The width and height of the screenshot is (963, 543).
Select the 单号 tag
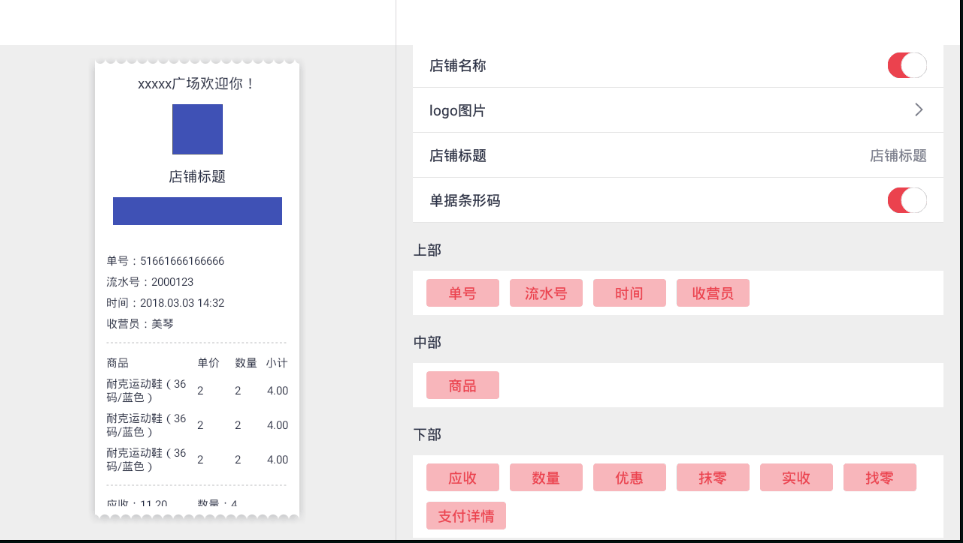tap(462, 293)
